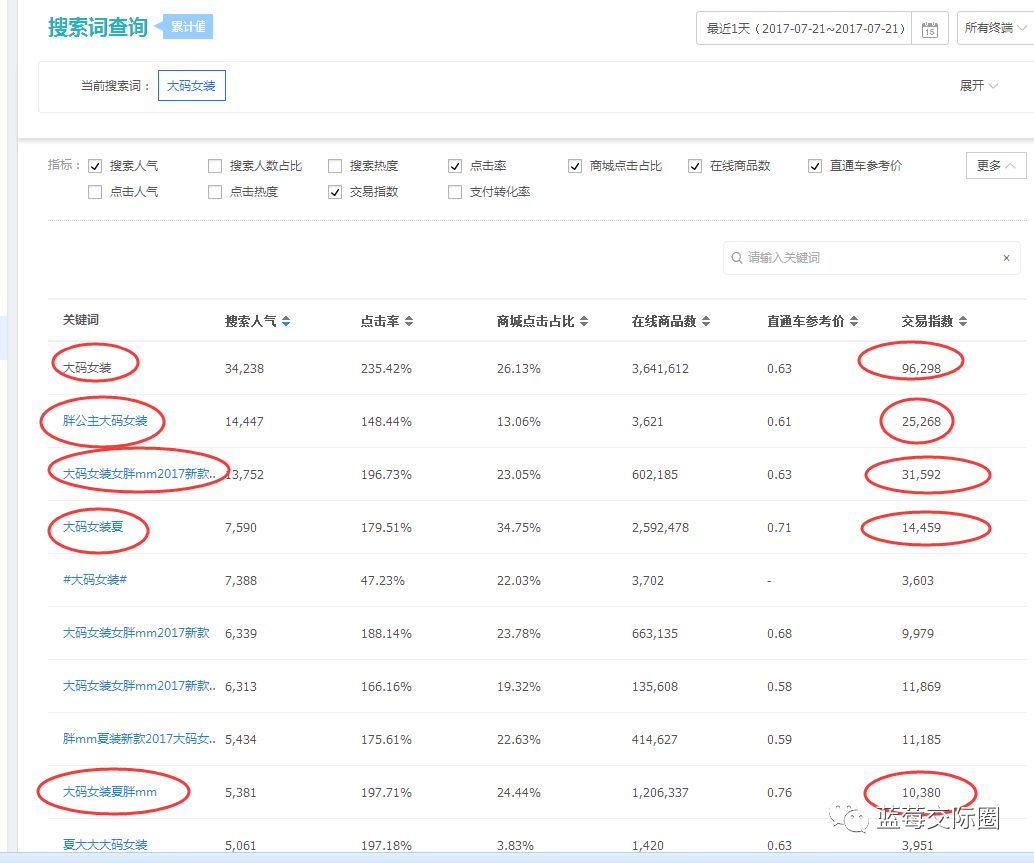The width and height of the screenshot is (1034, 863).
Task: Click 点击率 value 235.42%
Action: coord(386,369)
